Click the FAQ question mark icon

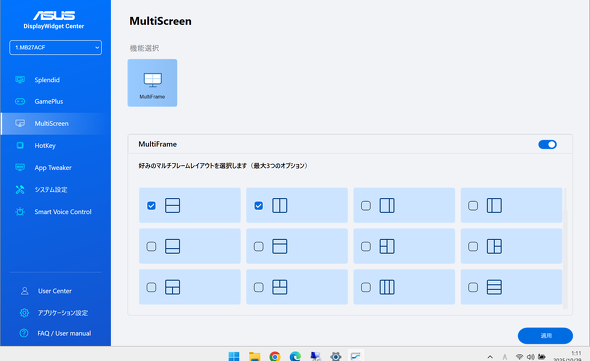[24, 333]
